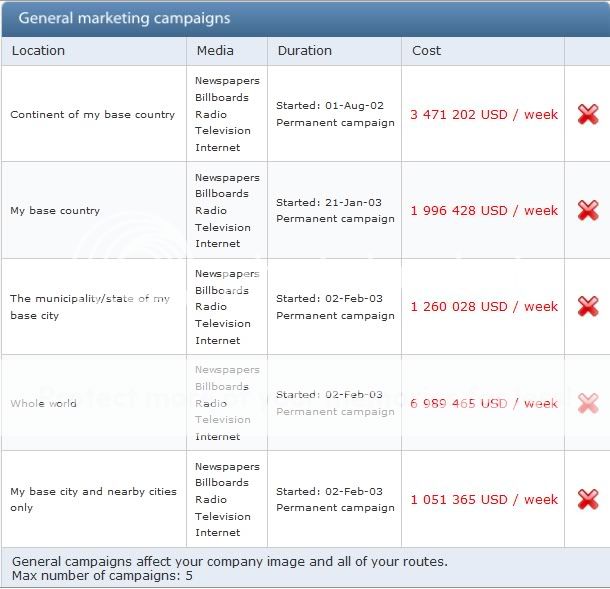Click the General marketing campaigns title bar

point(124,18)
